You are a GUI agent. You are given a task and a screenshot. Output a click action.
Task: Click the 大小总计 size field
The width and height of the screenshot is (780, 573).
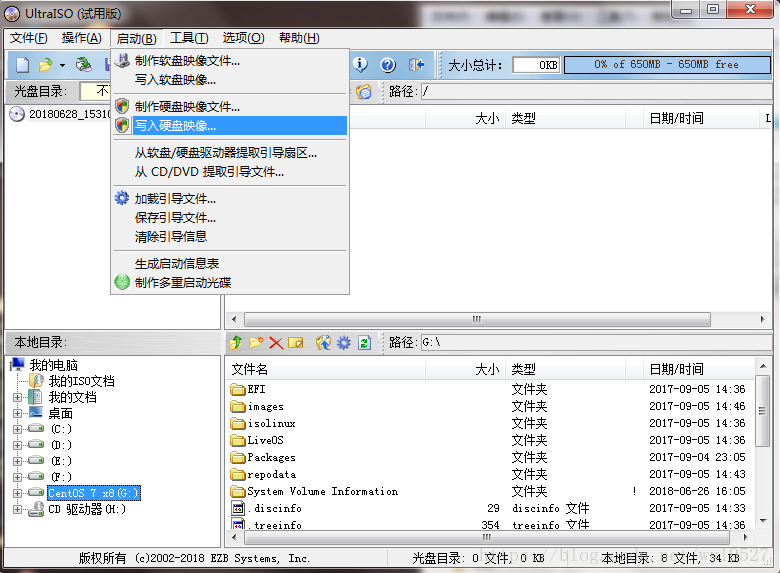tap(536, 65)
